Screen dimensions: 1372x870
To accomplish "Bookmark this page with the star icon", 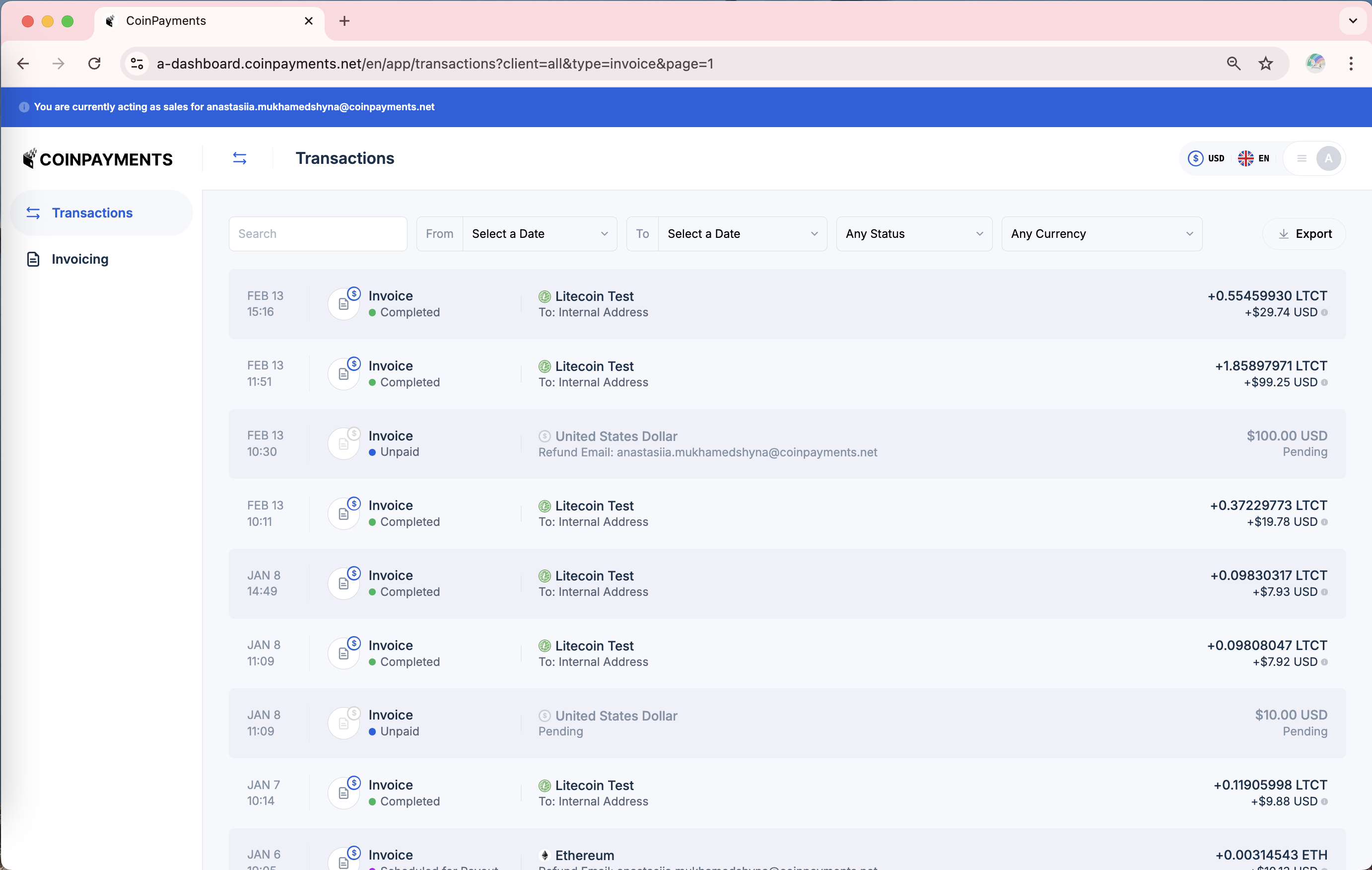I will (x=1265, y=63).
